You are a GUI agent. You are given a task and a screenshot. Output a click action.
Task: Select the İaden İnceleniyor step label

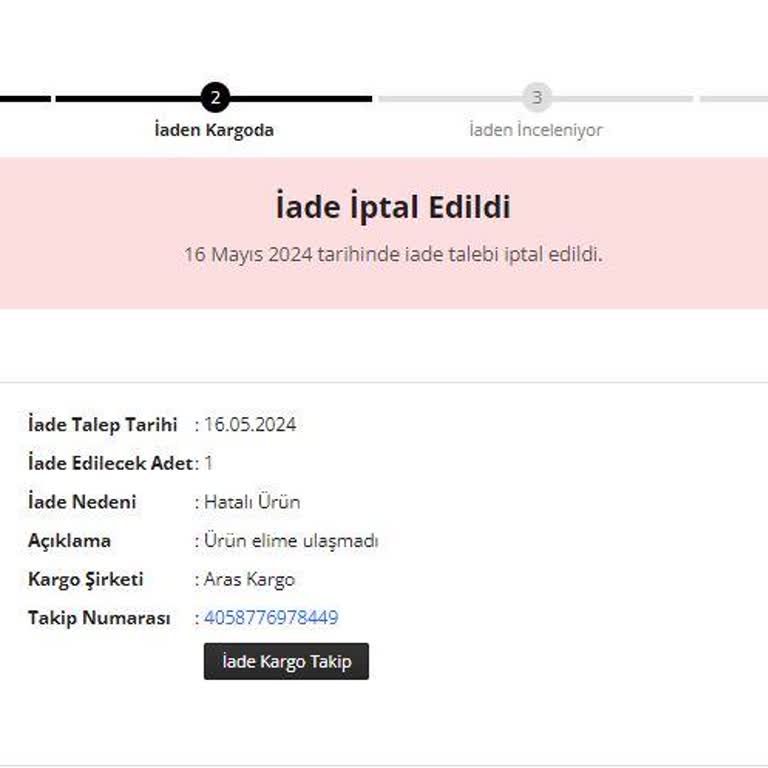(x=536, y=130)
